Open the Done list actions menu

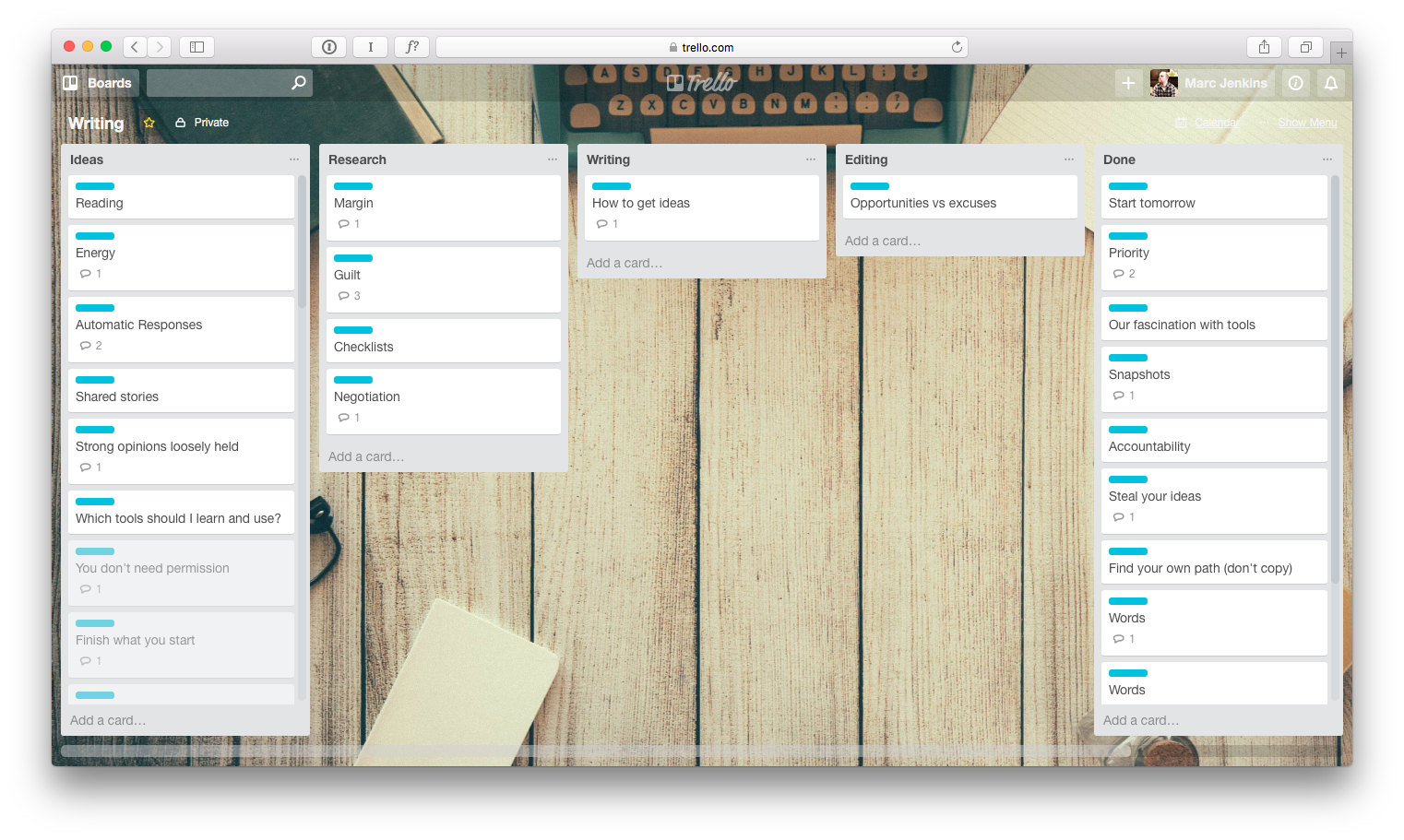pos(1327,159)
